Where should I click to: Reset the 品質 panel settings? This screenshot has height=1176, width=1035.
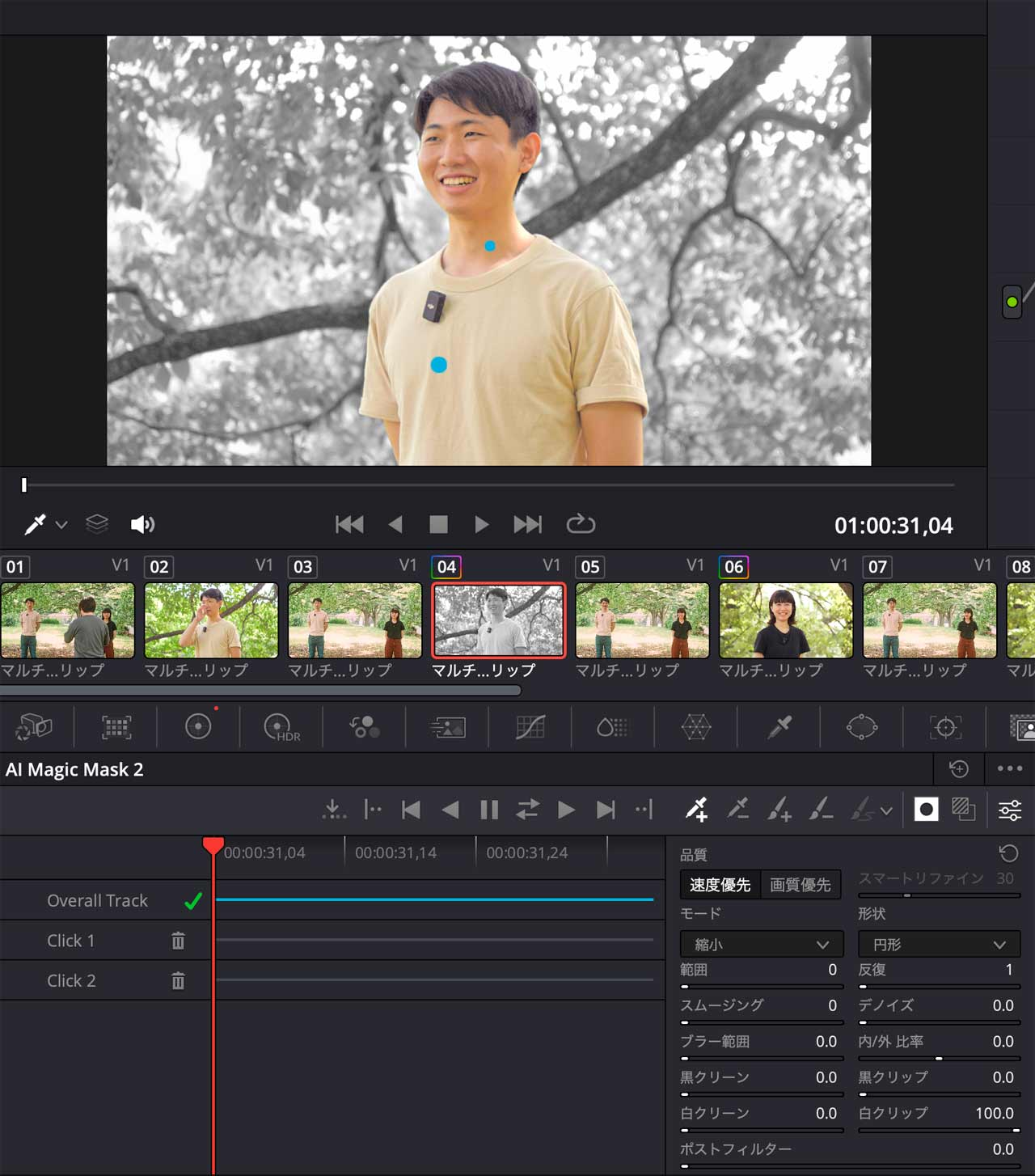pos(1008,853)
